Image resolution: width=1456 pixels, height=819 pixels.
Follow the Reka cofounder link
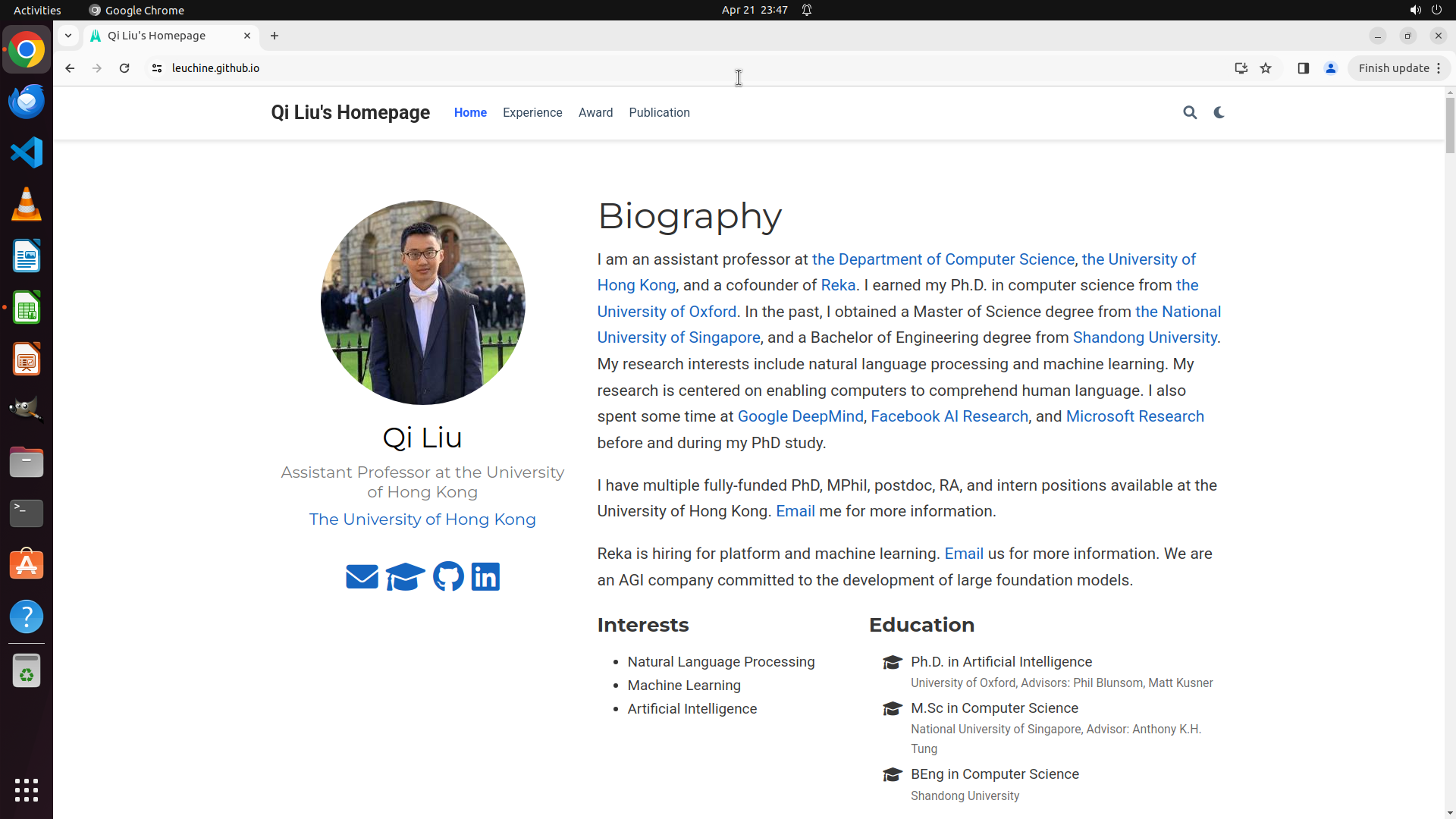coord(838,285)
